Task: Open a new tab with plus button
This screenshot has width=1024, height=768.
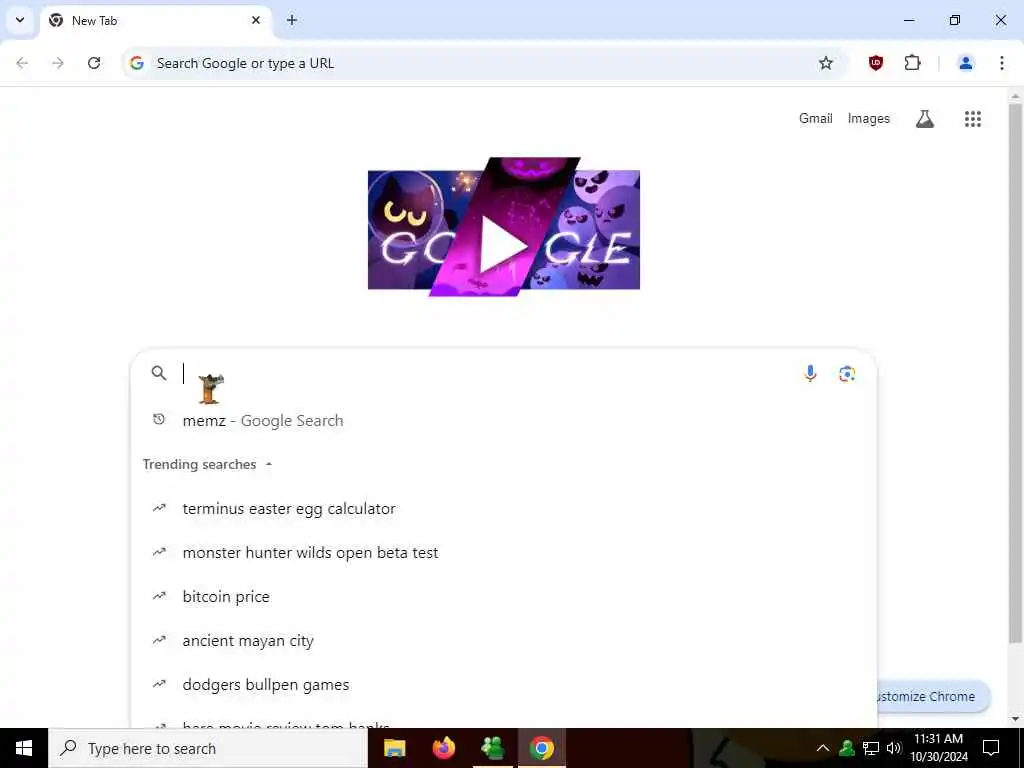Action: [292, 20]
